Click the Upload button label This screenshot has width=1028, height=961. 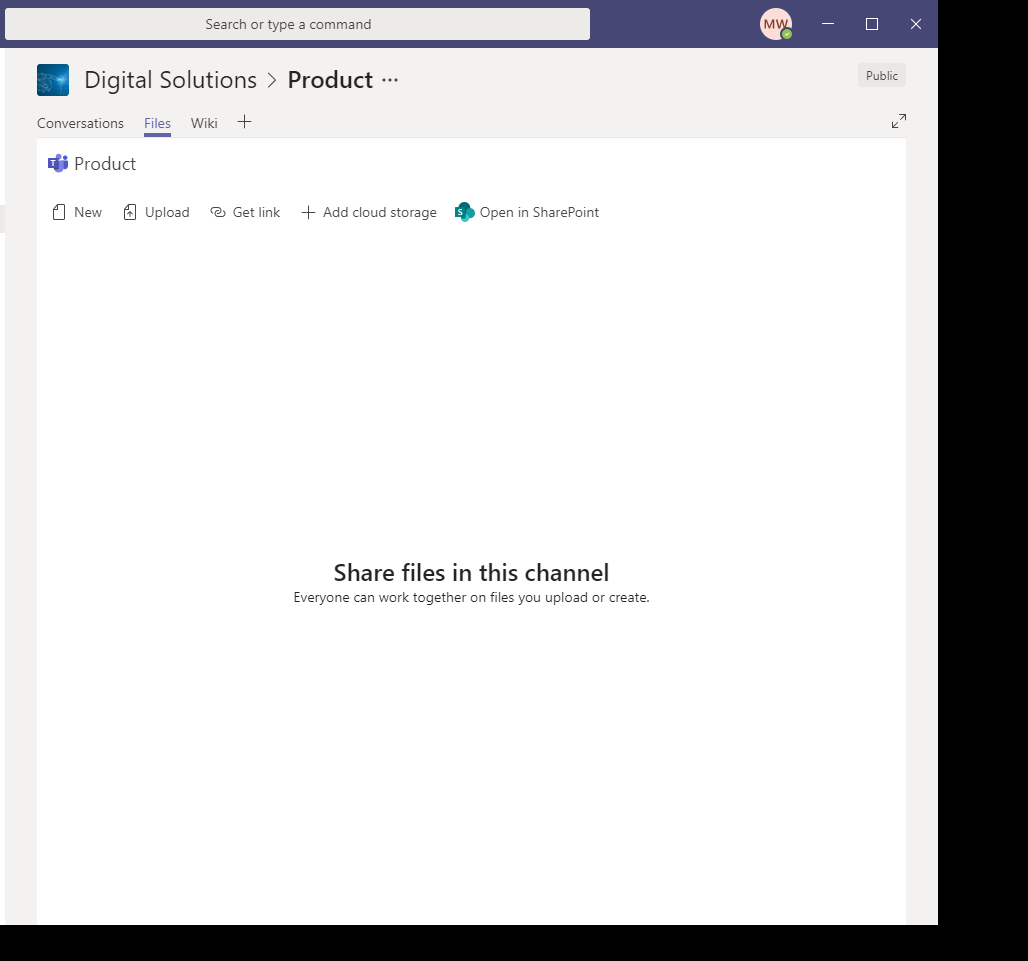(x=167, y=212)
